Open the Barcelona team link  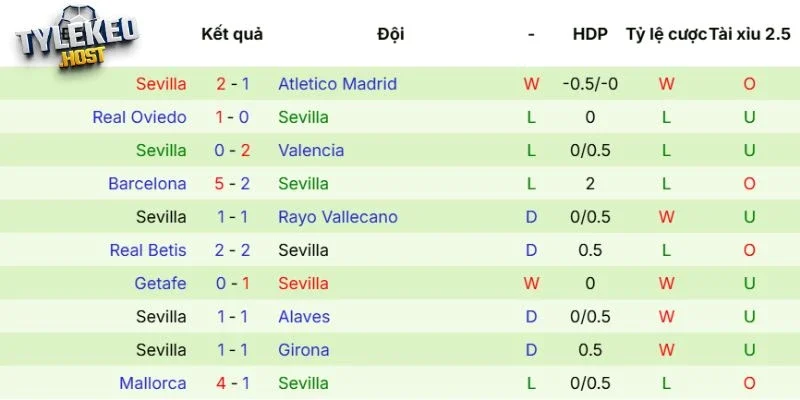click(147, 184)
